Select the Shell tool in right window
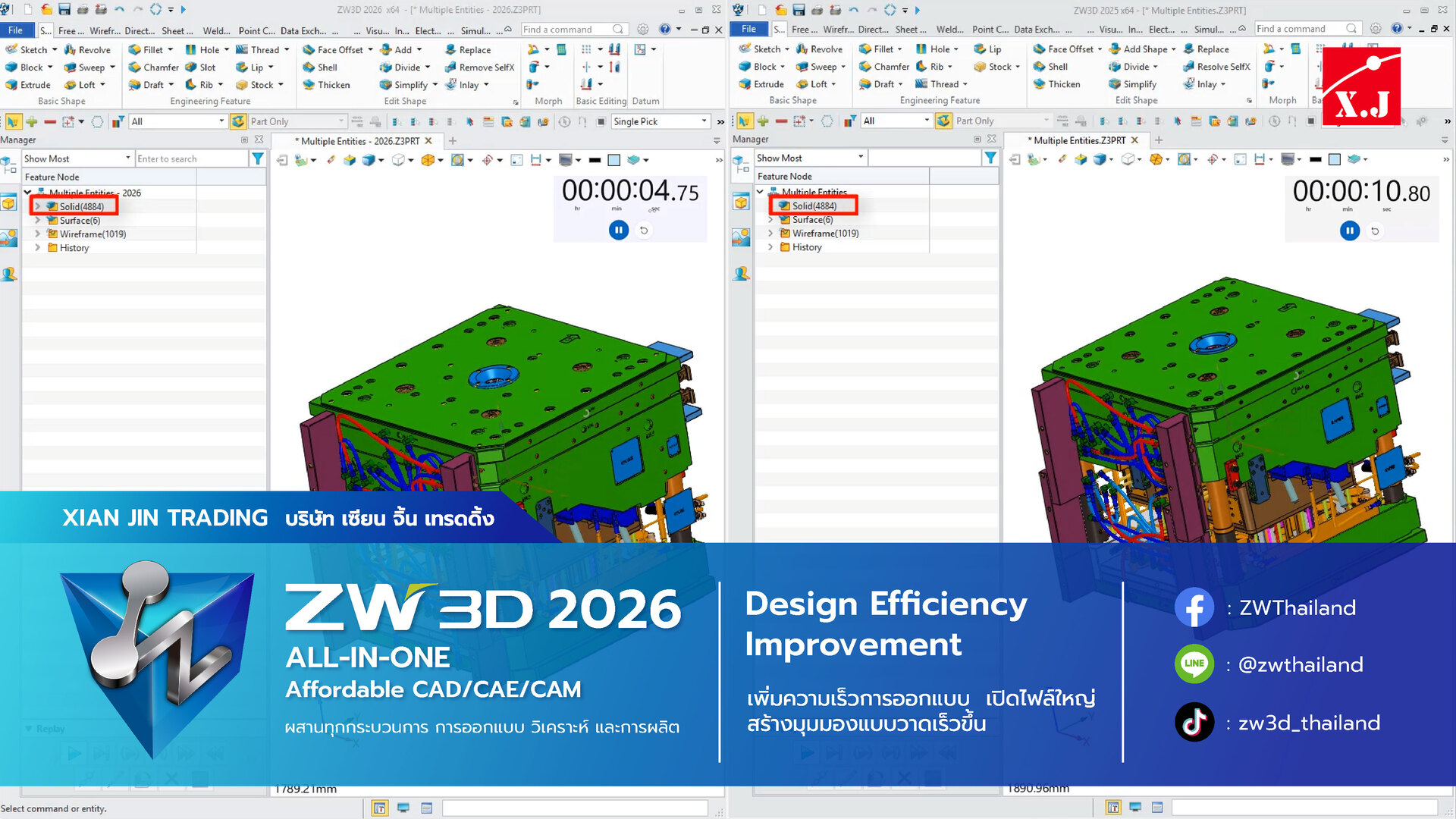The width and height of the screenshot is (1456, 819). (1057, 67)
